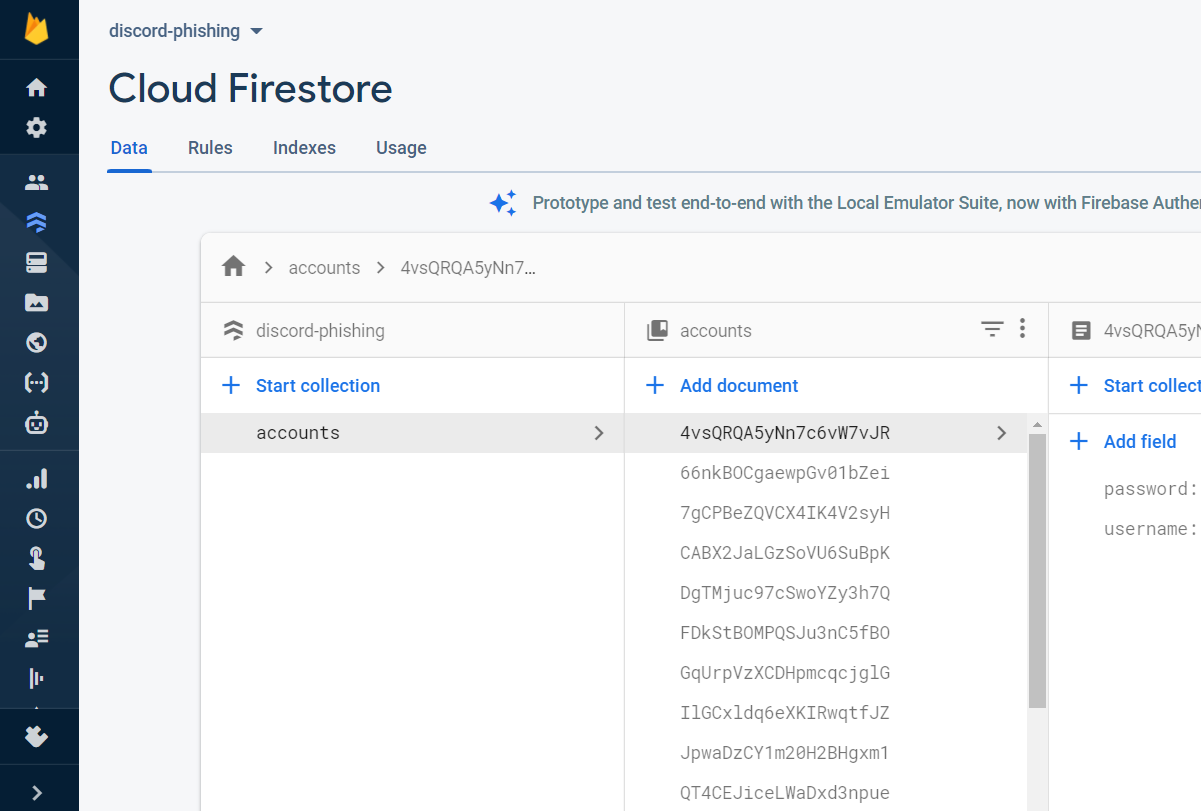Select the Cloud Firestore sidebar icon

tap(37, 222)
